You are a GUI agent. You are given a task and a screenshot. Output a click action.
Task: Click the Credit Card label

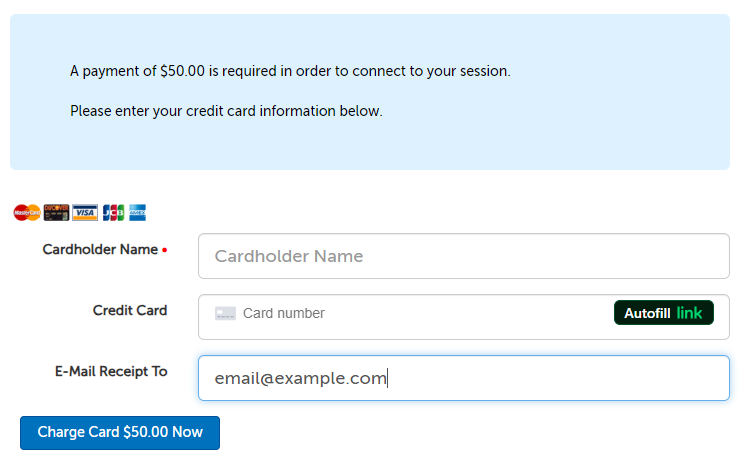(130, 310)
